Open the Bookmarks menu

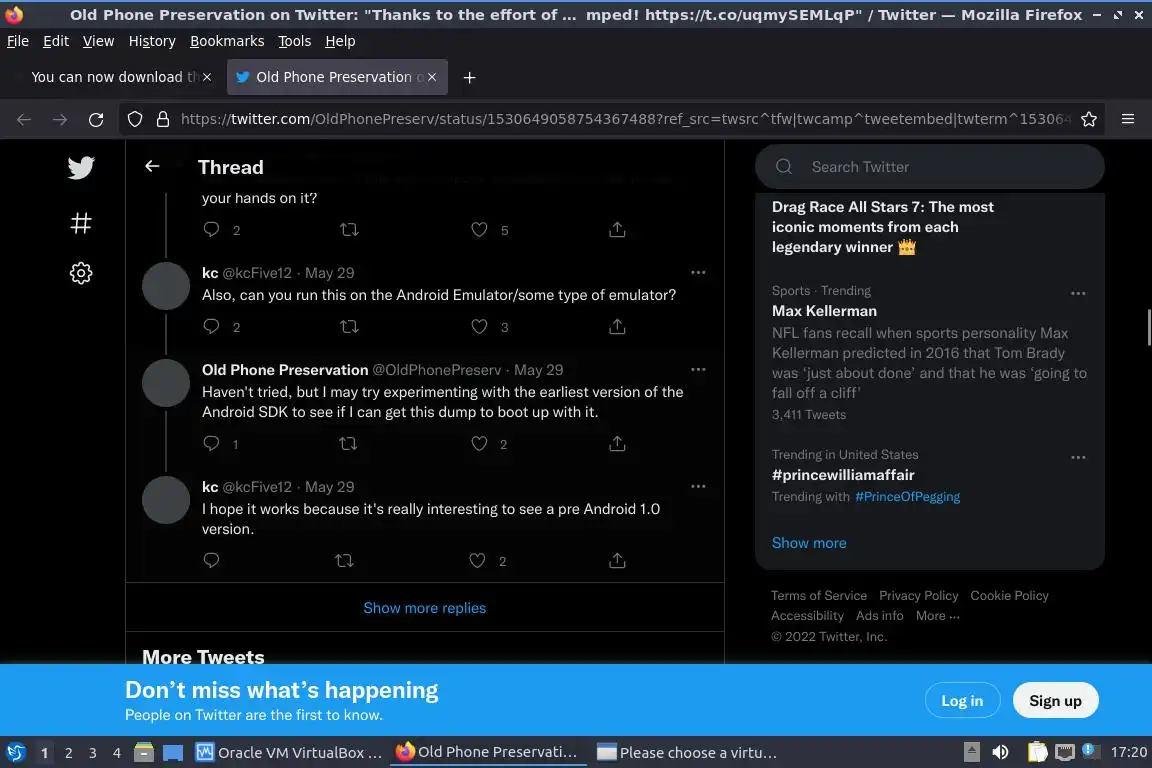point(227,41)
